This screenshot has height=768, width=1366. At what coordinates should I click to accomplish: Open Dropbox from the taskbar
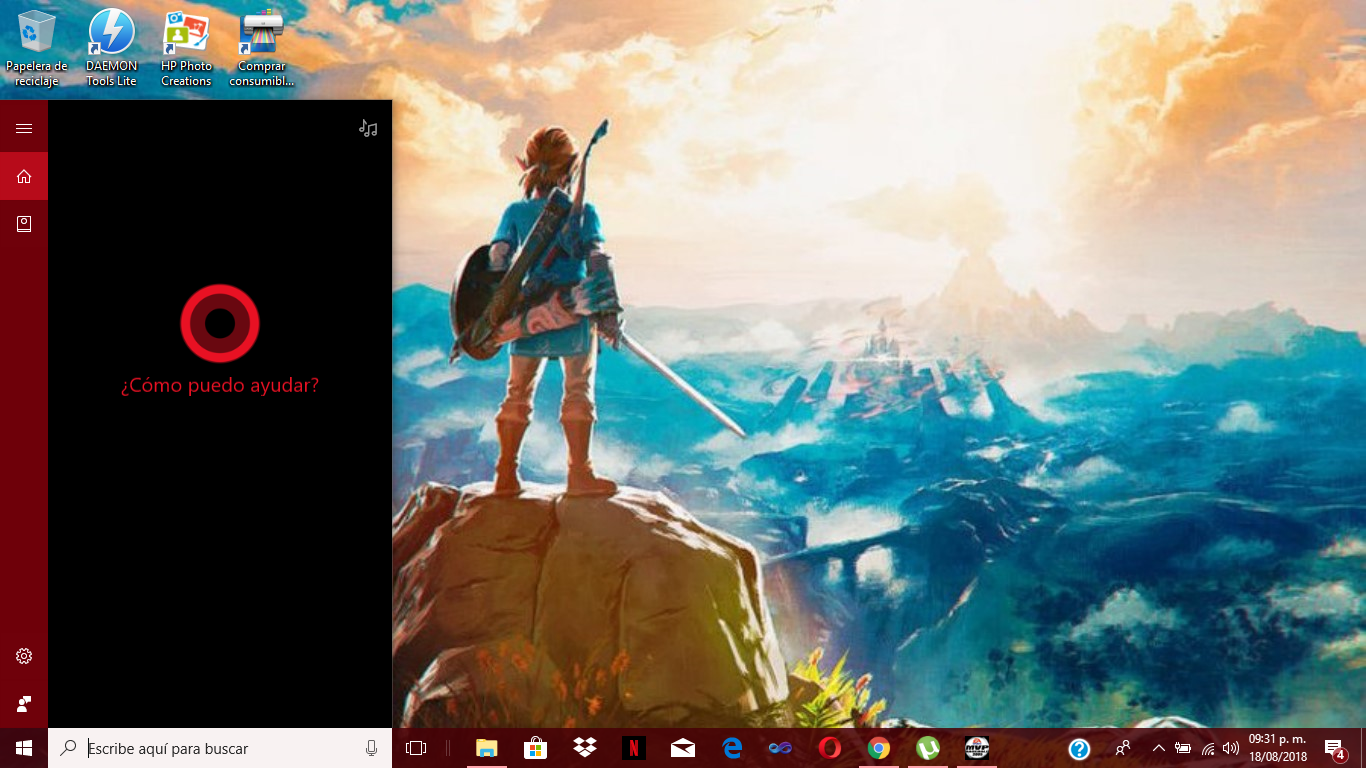(585, 748)
